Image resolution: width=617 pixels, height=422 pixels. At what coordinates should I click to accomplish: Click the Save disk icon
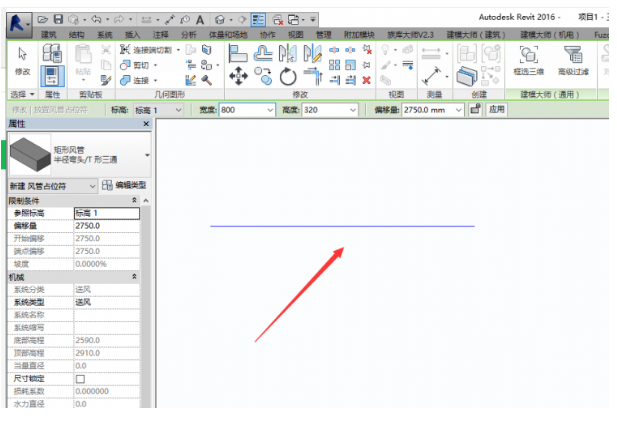(58, 19)
